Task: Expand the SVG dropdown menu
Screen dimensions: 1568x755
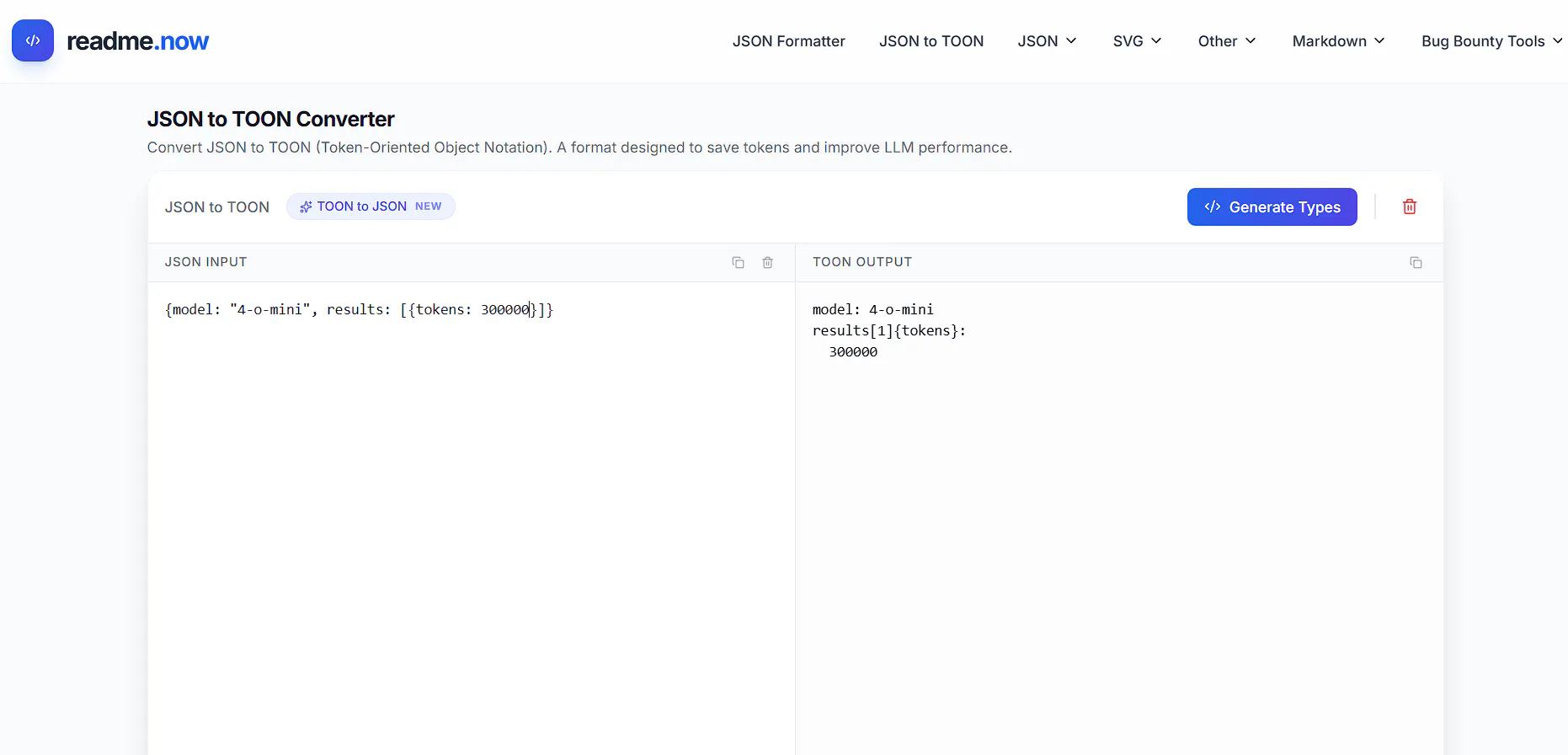Action: tap(1137, 41)
